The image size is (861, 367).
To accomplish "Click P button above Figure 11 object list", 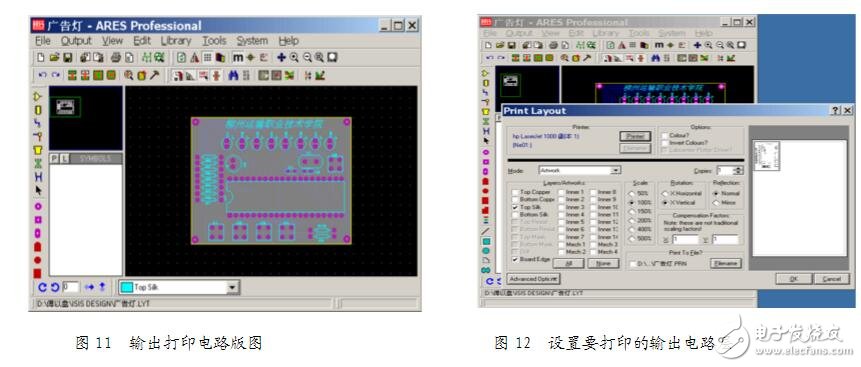I will [x=54, y=158].
